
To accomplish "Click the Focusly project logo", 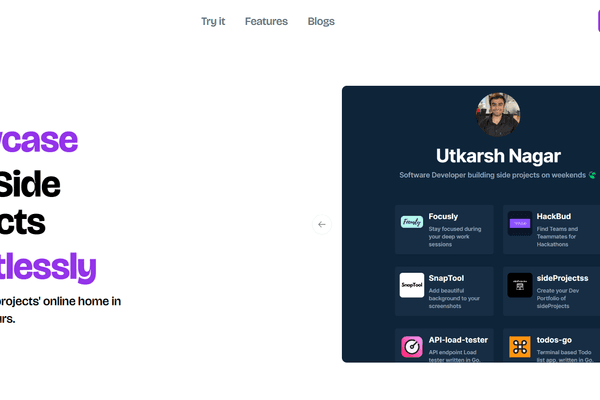I will [412, 222].
